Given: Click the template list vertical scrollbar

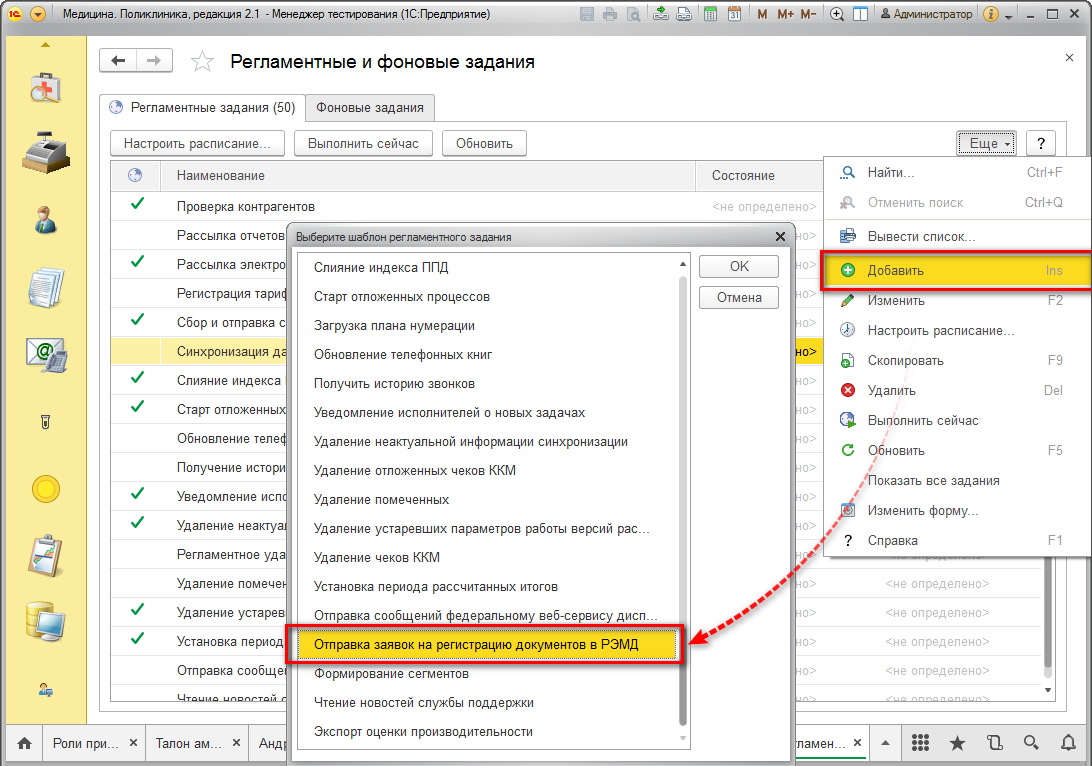Looking at the screenshot, I should point(682,498).
